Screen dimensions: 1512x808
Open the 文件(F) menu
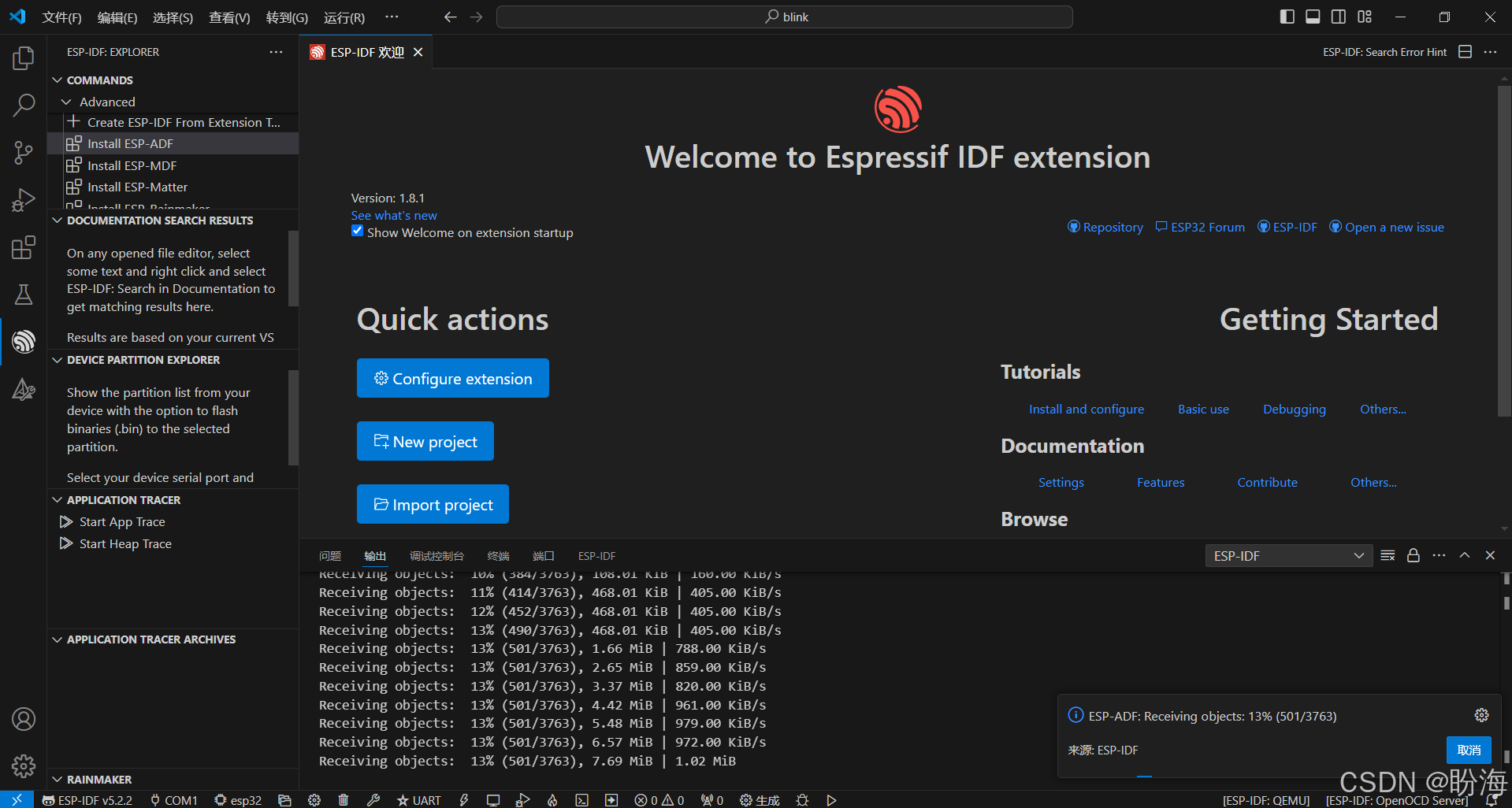[61, 17]
